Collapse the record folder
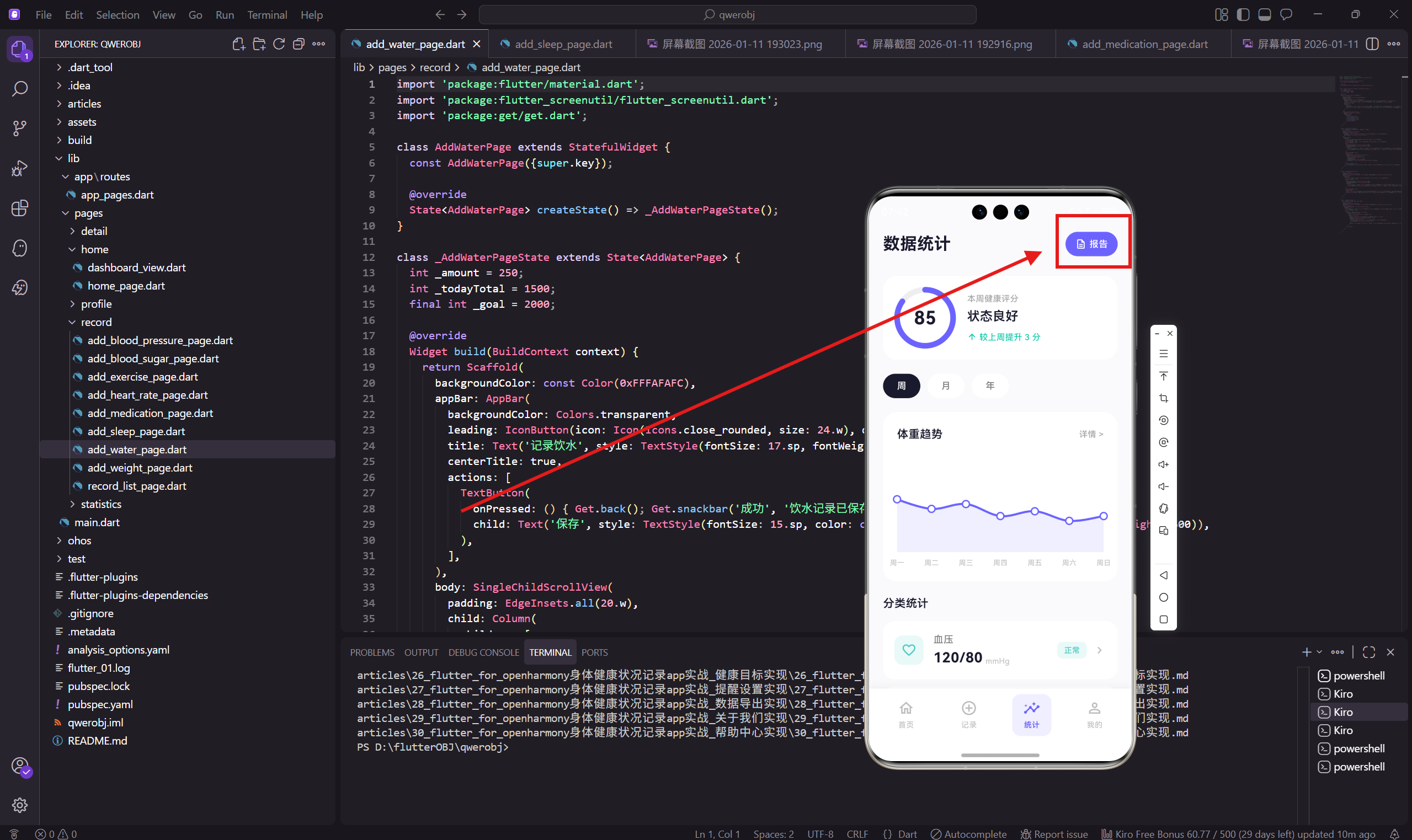The width and height of the screenshot is (1412, 840). coord(96,322)
